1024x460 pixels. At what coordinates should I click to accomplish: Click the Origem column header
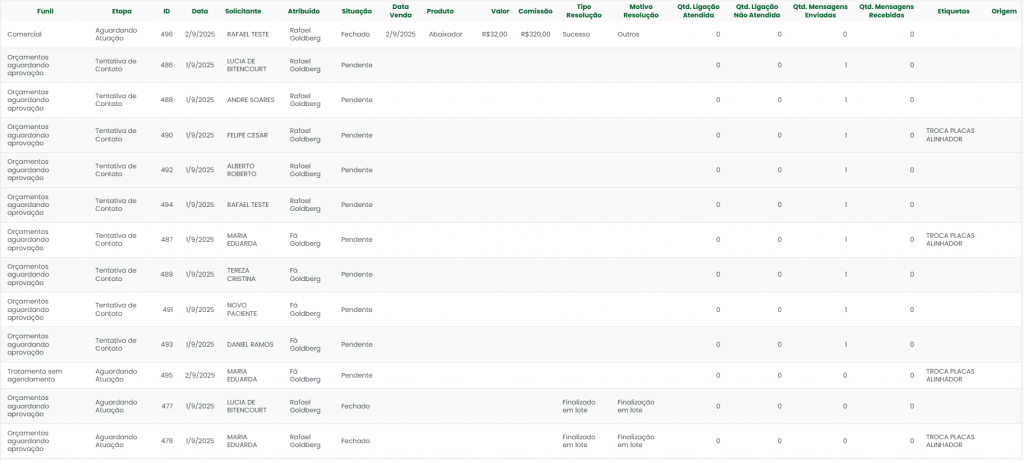1004,11
